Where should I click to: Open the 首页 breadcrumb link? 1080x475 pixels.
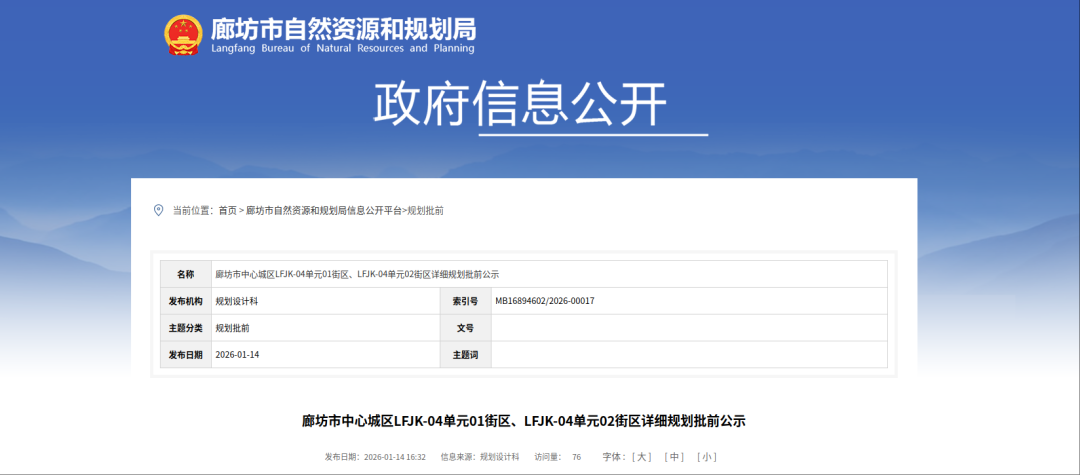click(x=227, y=211)
